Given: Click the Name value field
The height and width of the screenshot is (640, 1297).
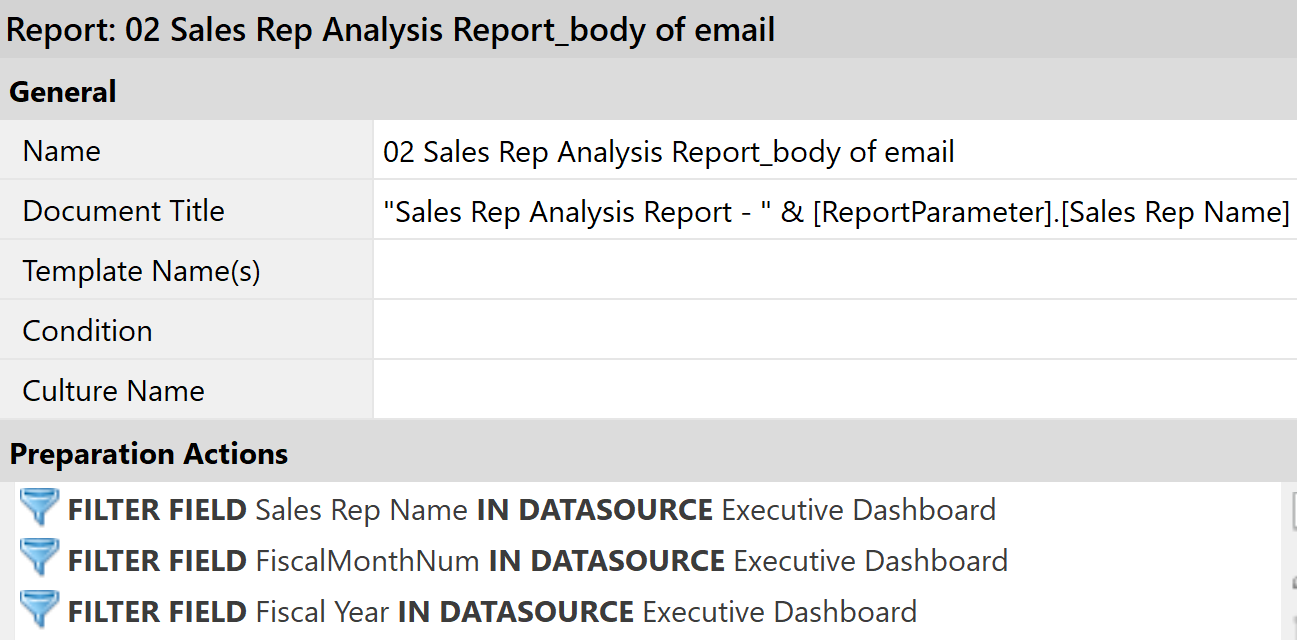Looking at the screenshot, I should click(834, 151).
